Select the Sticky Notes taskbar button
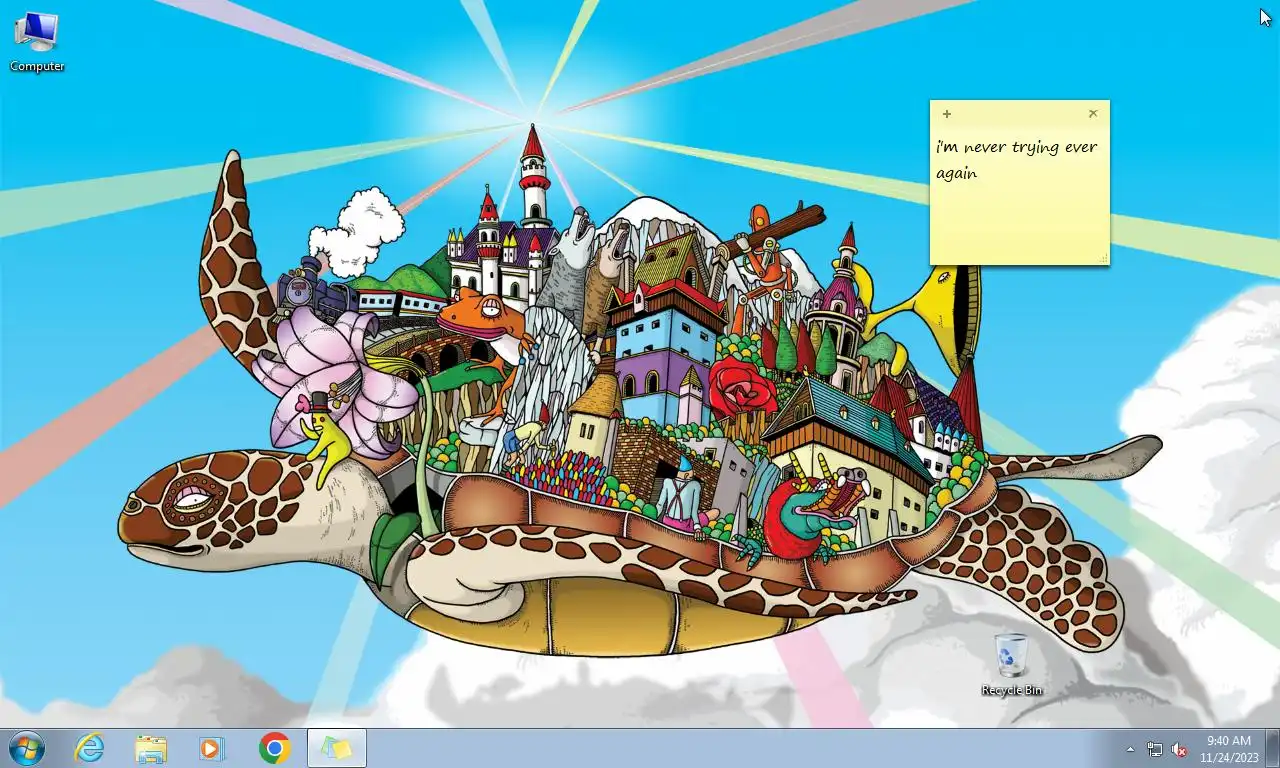The width and height of the screenshot is (1280, 768). 337,748
